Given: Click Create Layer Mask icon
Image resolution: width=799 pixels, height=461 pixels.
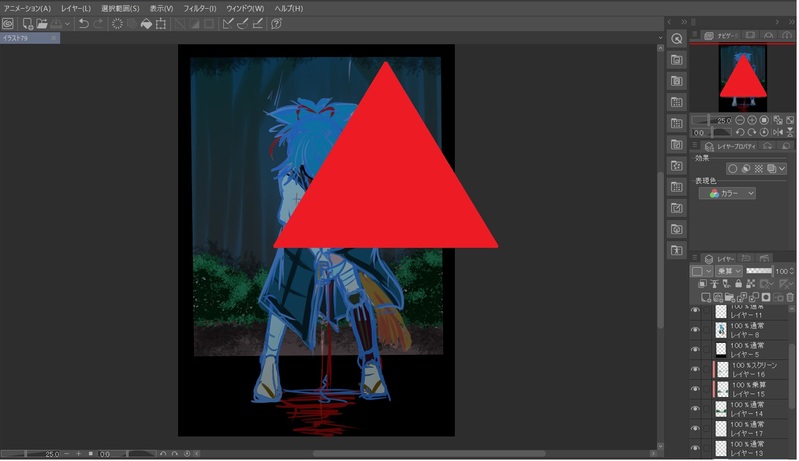Looking at the screenshot, I should pyautogui.click(x=766, y=297).
